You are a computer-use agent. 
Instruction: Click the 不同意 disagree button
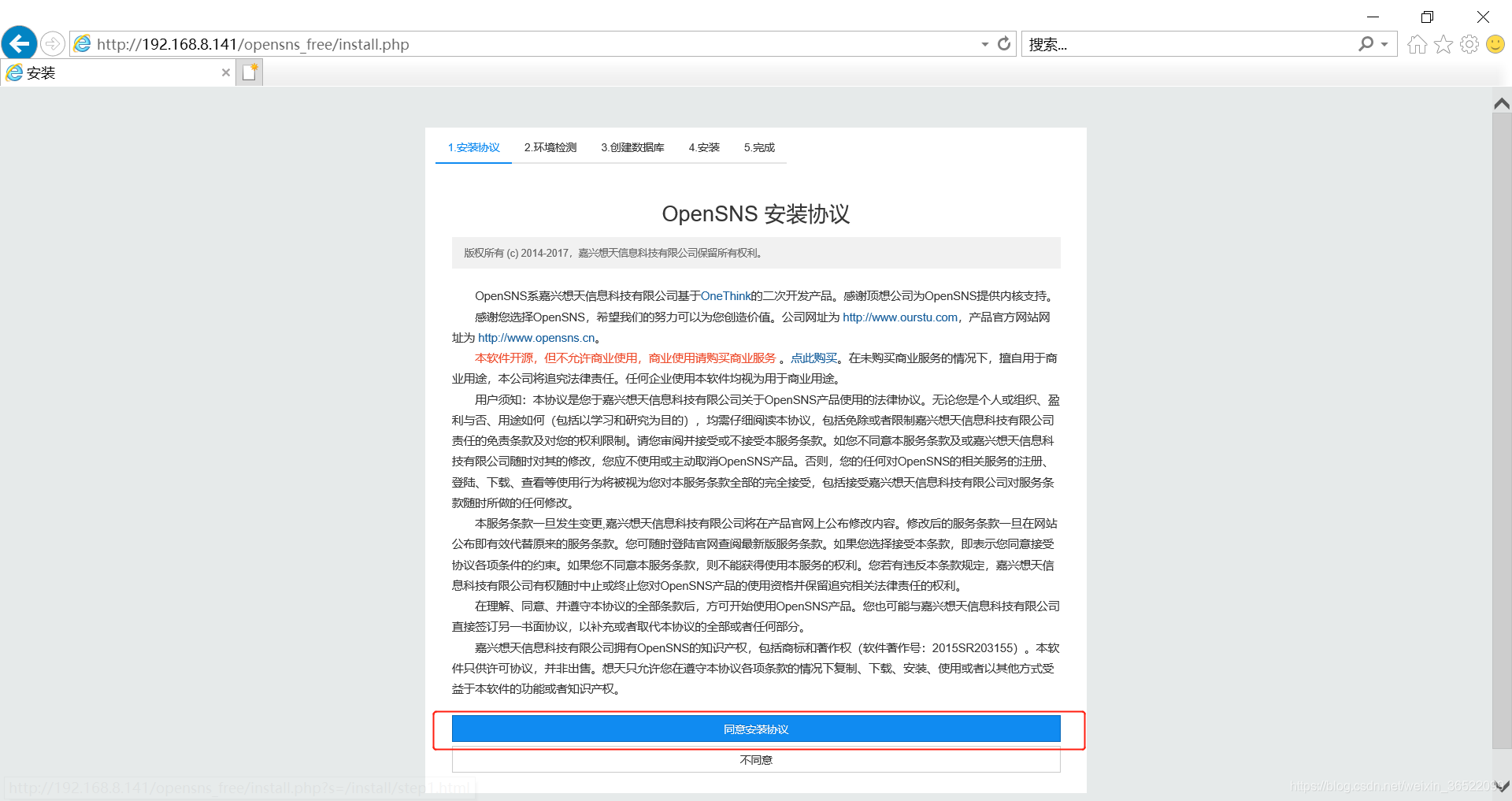[756, 760]
